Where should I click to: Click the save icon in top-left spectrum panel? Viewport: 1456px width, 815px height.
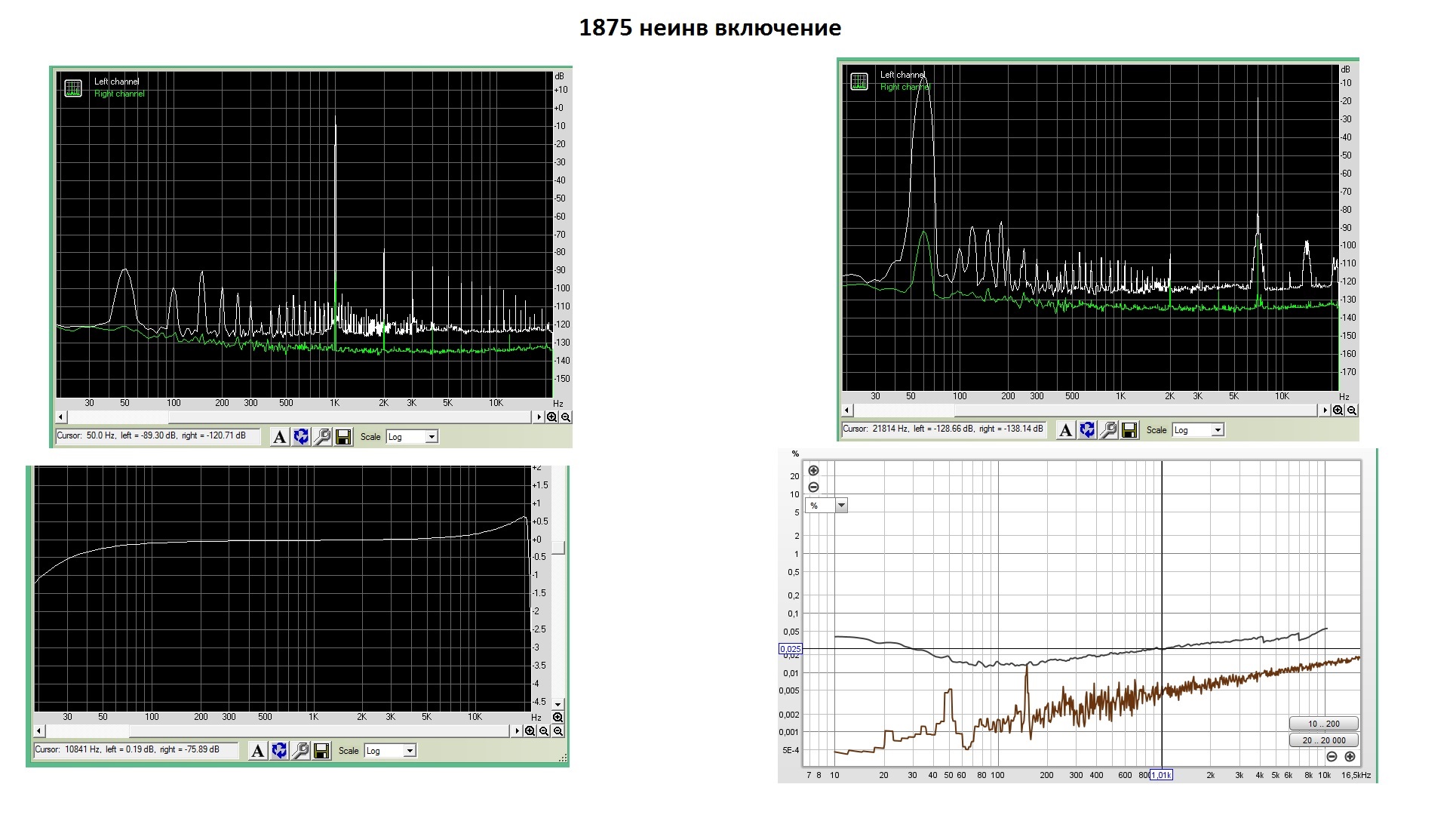tap(343, 437)
